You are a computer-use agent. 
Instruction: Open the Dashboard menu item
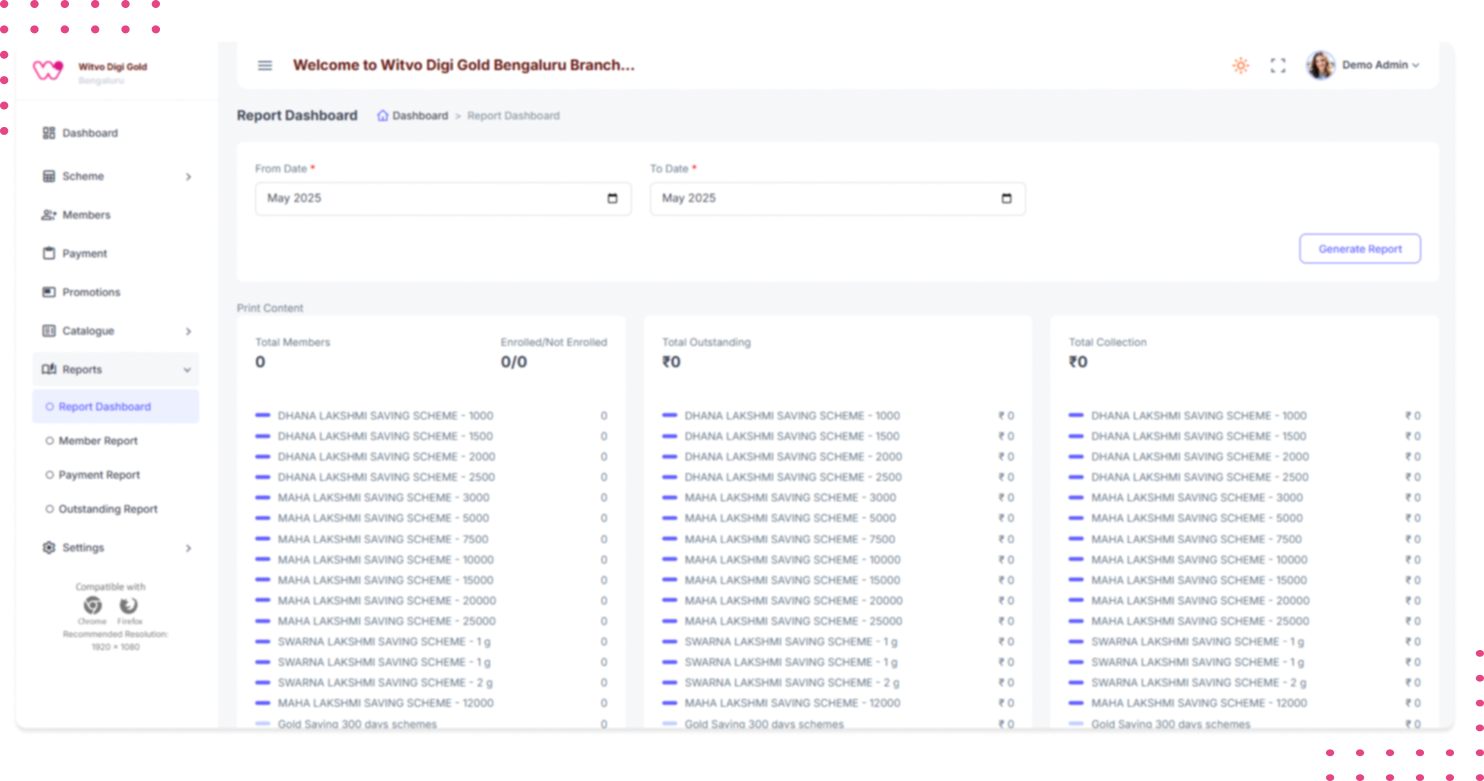point(115,133)
